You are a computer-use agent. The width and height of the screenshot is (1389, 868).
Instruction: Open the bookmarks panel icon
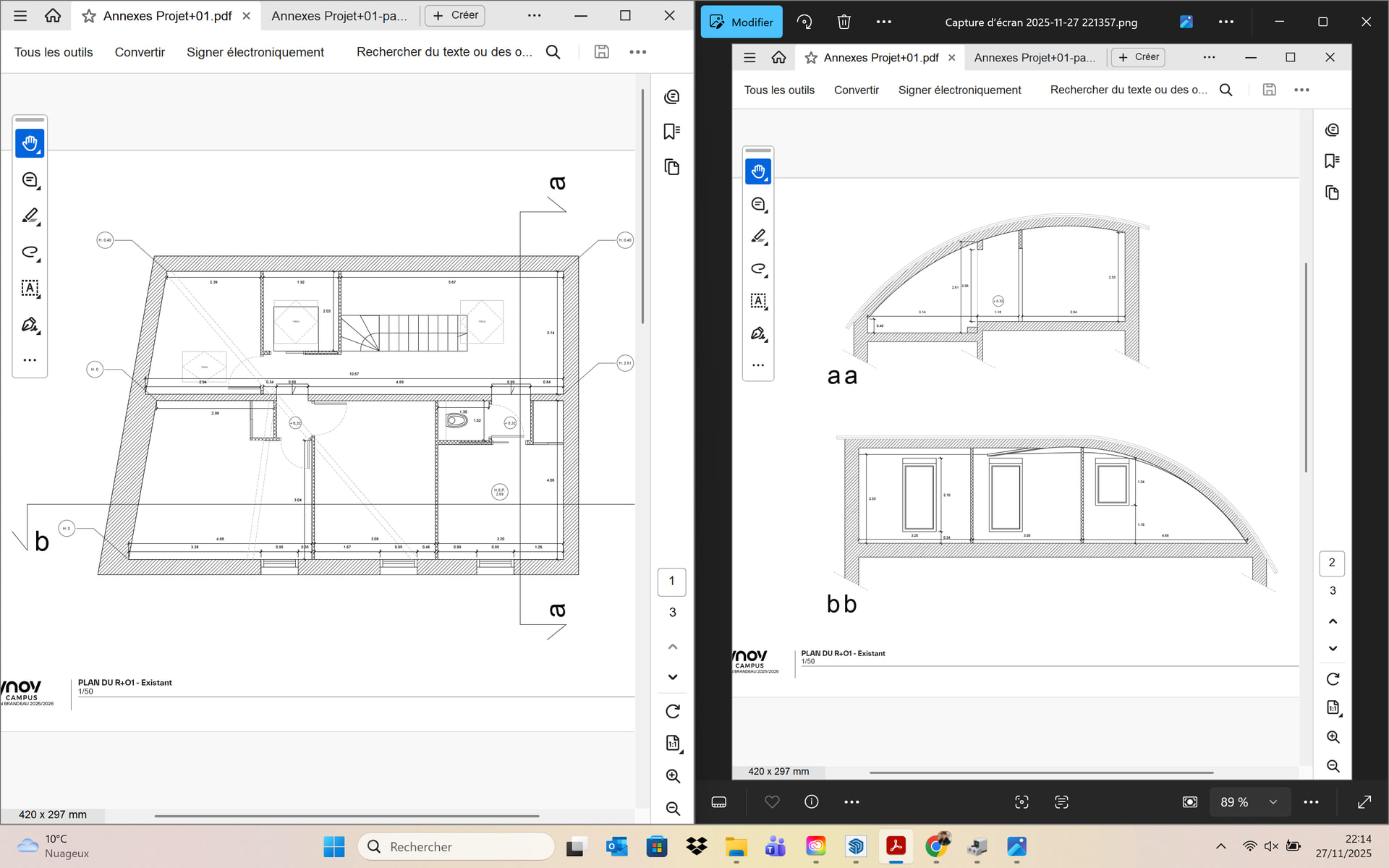click(671, 132)
